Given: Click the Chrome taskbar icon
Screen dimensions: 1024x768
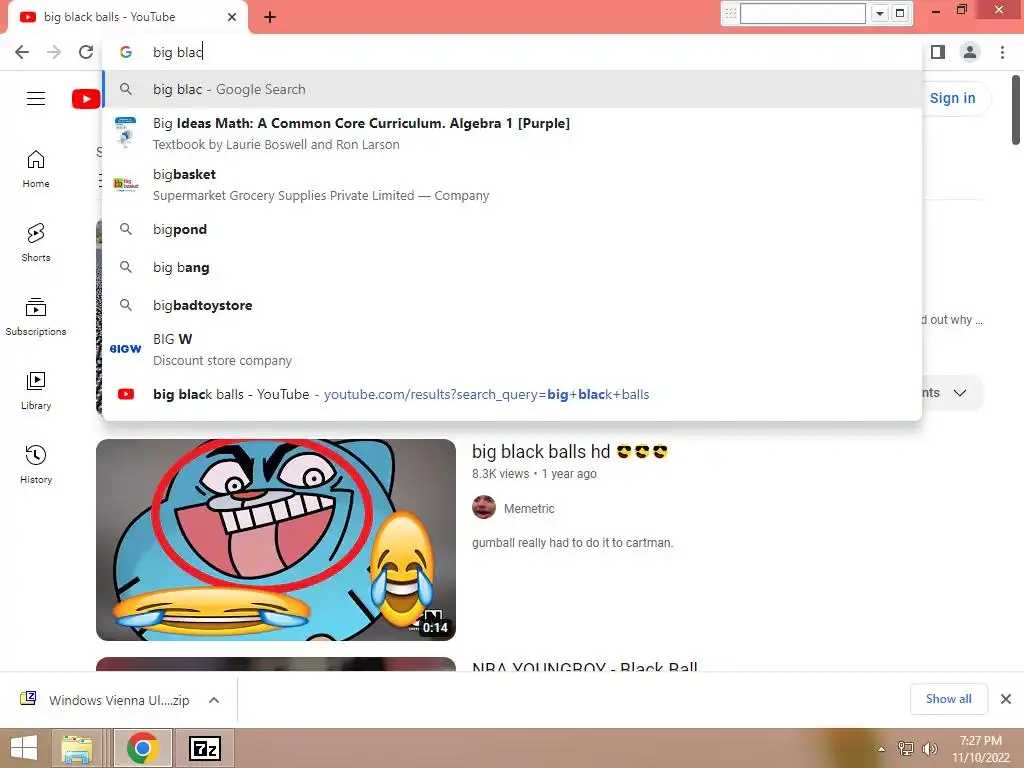Looking at the screenshot, I should point(143,748).
